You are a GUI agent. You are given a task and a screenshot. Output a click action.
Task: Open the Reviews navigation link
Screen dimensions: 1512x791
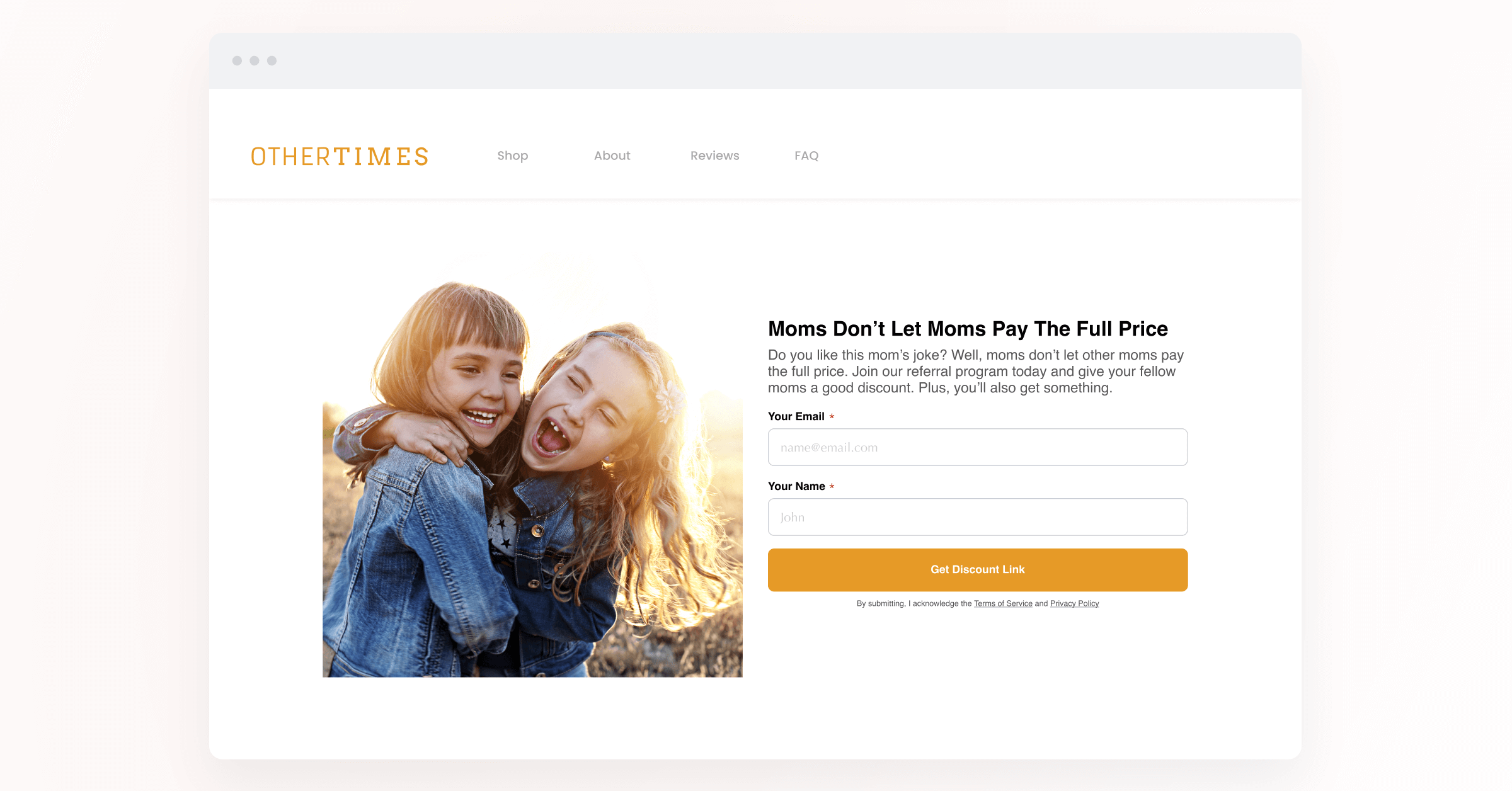[x=715, y=156]
